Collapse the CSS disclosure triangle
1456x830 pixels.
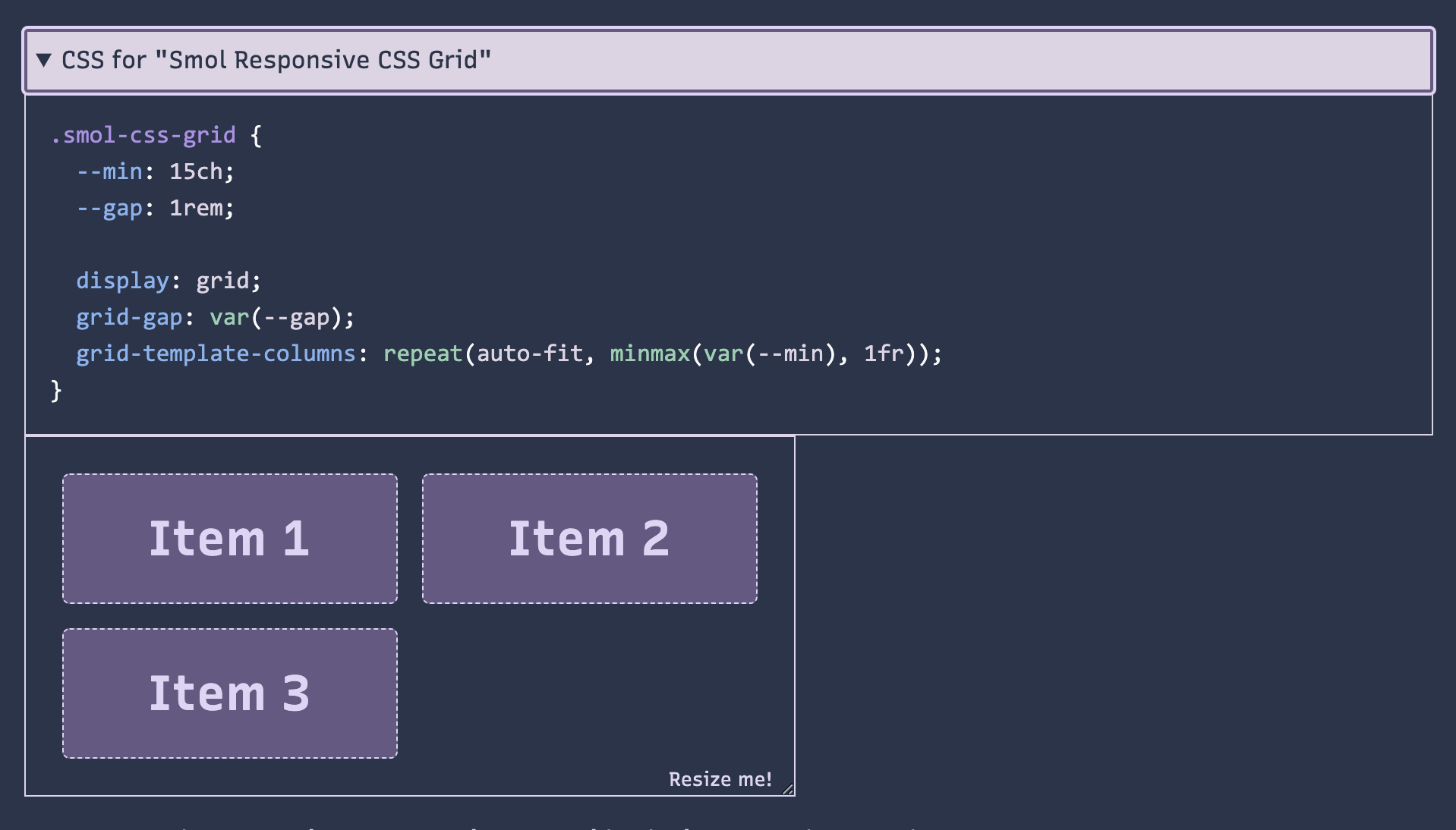click(x=44, y=60)
